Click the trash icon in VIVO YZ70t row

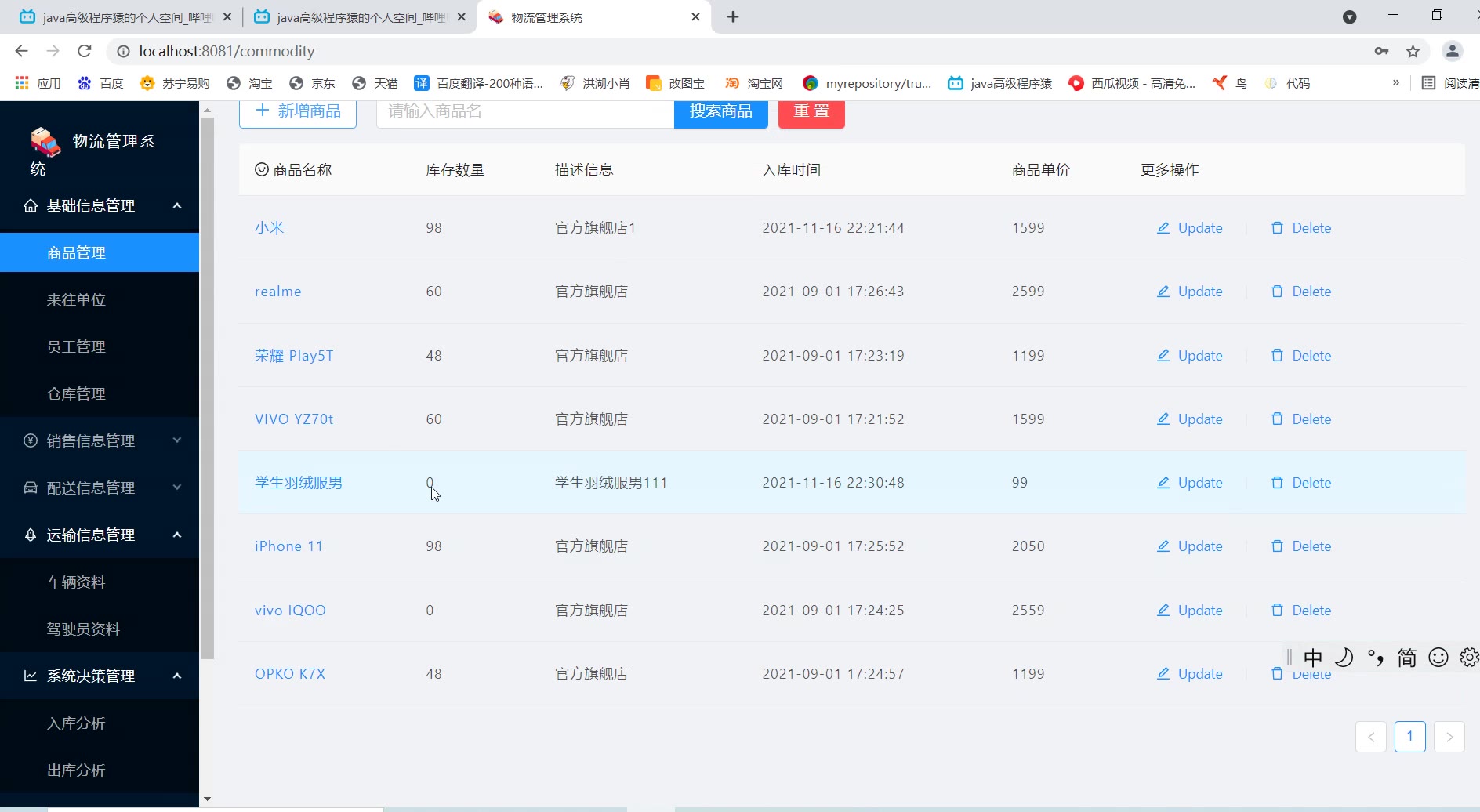point(1277,419)
